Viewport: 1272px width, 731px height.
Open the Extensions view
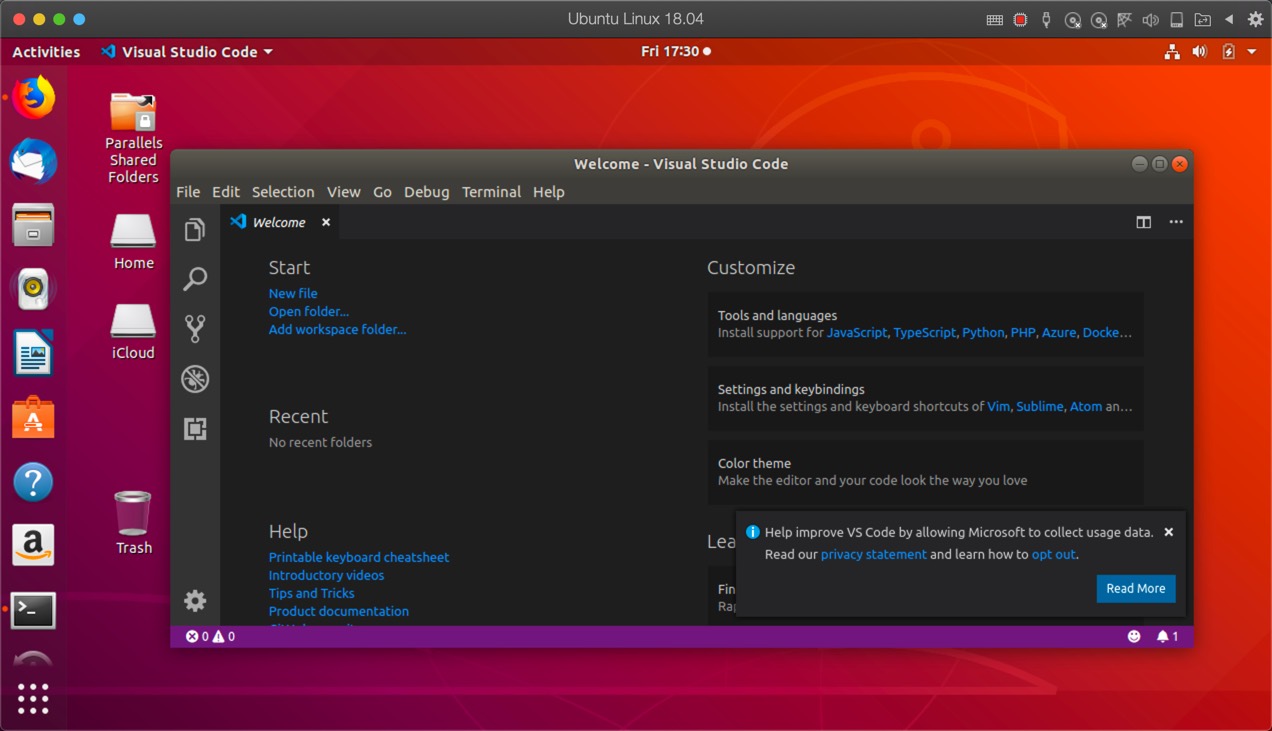click(195, 428)
